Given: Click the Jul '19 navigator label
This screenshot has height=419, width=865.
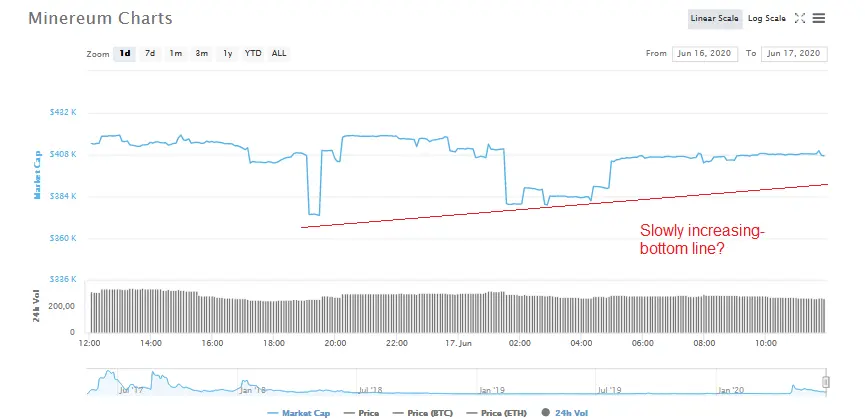Looking at the screenshot, I should pos(610,390).
